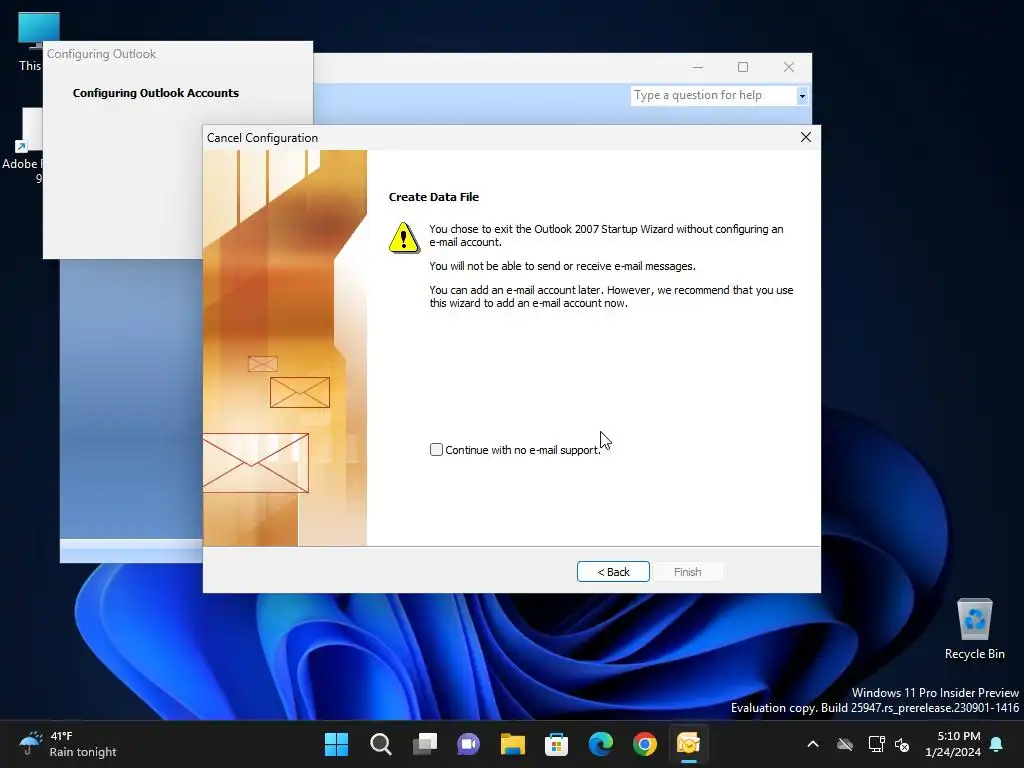Screen dimensions: 1024x768
Task: Open the Windows Start menu
Action: tap(337, 744)
